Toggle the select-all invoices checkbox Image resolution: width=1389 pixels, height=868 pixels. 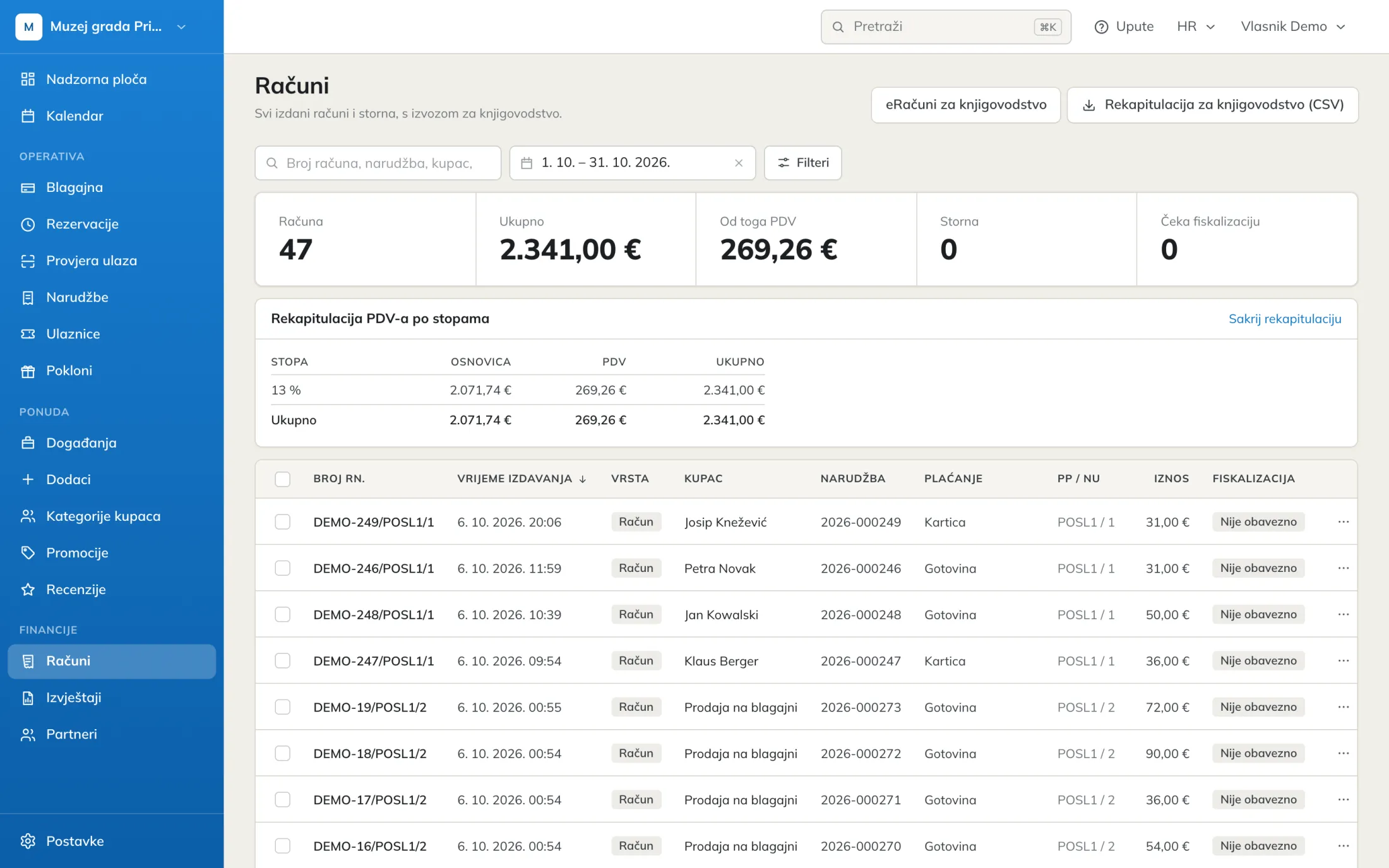click(282, 479)
